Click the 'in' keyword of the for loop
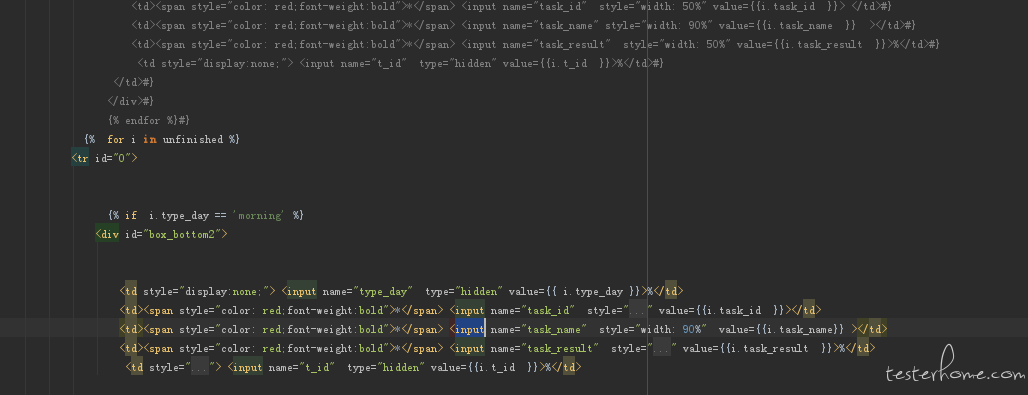This screenshot has height=395, width=1028. [x=149, y=140]
